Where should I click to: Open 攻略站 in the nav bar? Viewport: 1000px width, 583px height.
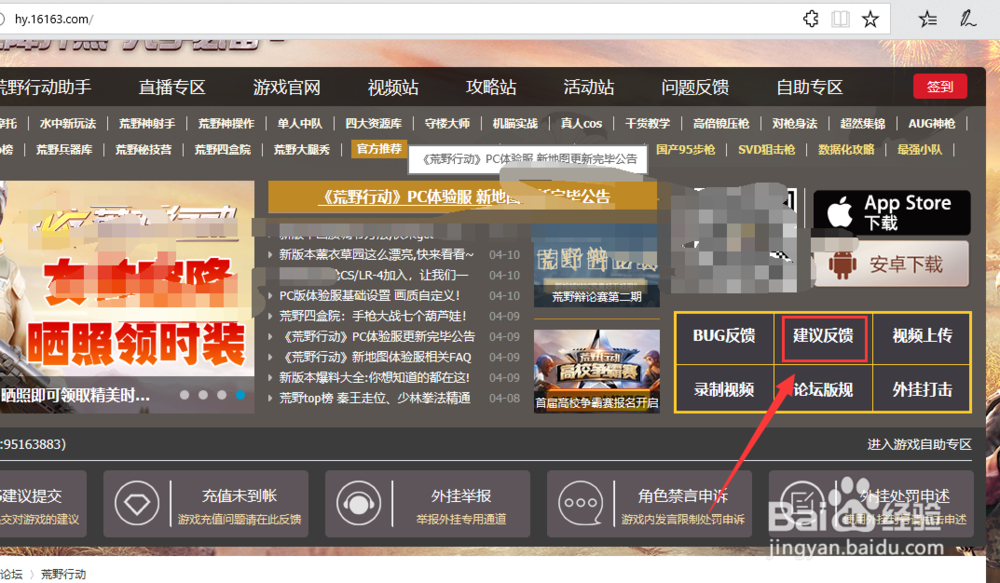pyautogui.click(x=490, y=87)
